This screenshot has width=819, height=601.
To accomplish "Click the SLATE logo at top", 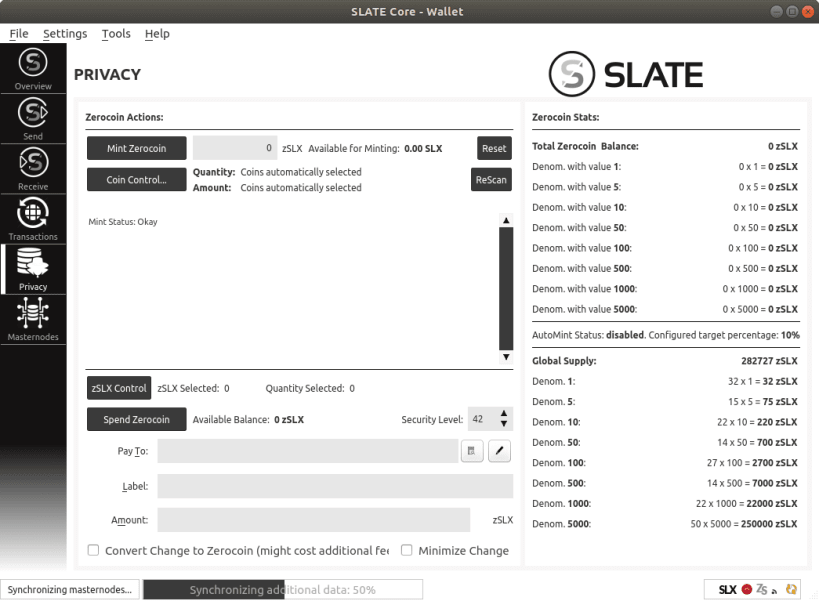I will pyautogui.click(x=626, y=74).
